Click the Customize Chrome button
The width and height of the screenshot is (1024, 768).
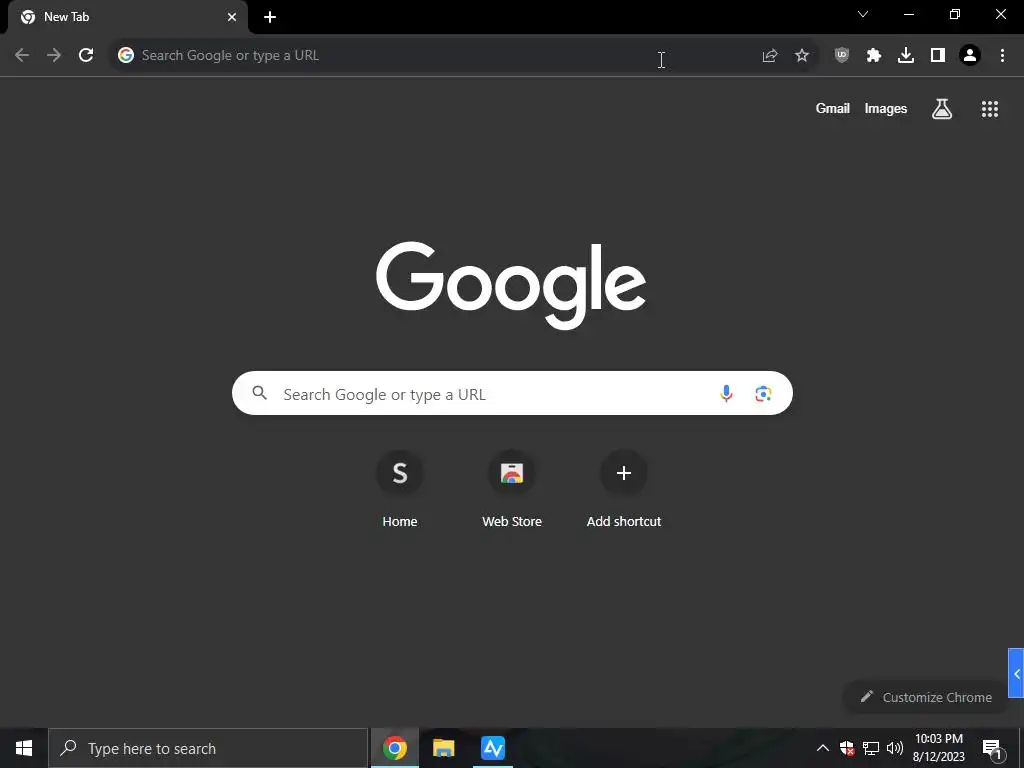point(926,697)
